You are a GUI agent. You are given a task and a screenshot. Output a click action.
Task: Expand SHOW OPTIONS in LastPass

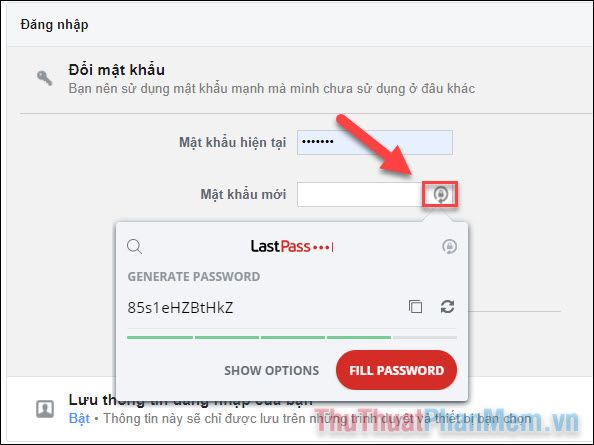(272, 370)
